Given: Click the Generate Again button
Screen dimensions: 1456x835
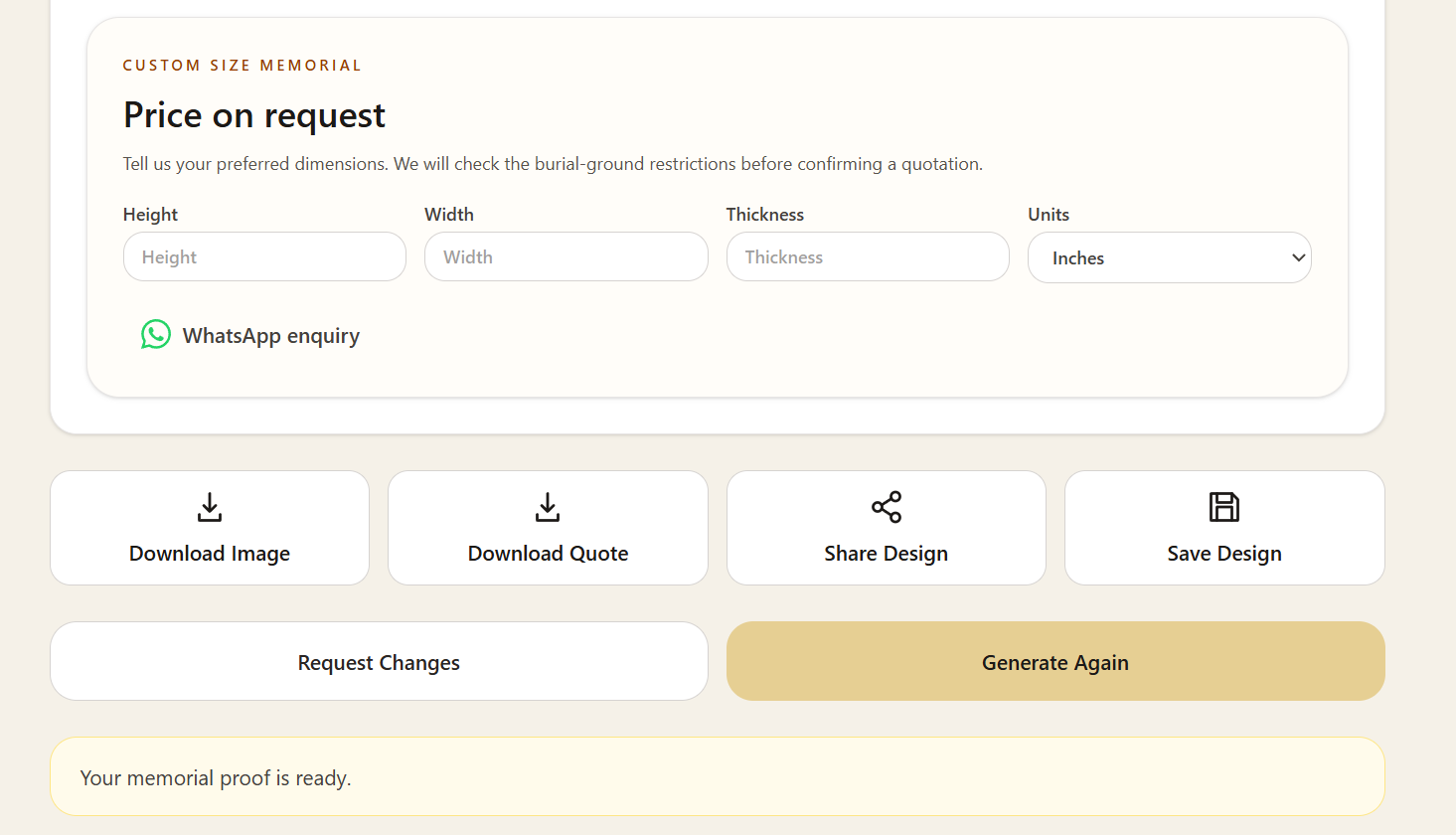Looking at the screenshot, I should [1055, 661].
